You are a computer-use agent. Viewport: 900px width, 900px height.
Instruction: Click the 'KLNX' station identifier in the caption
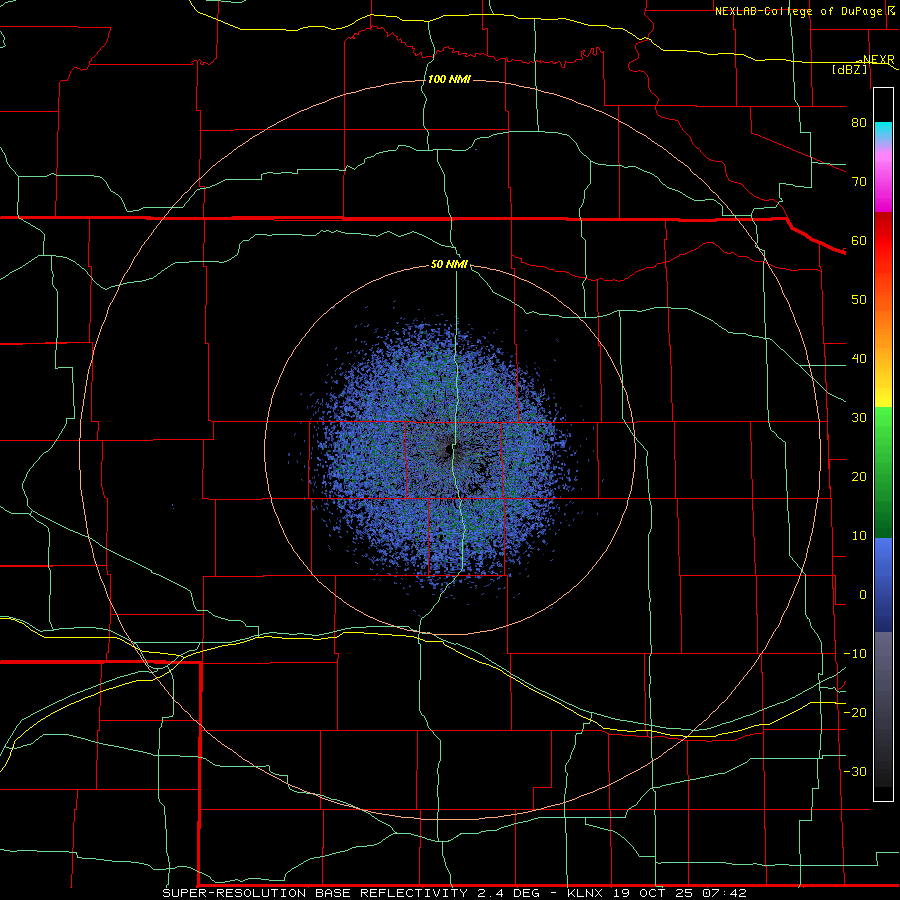pyautogui.click(x=585, y=893)
